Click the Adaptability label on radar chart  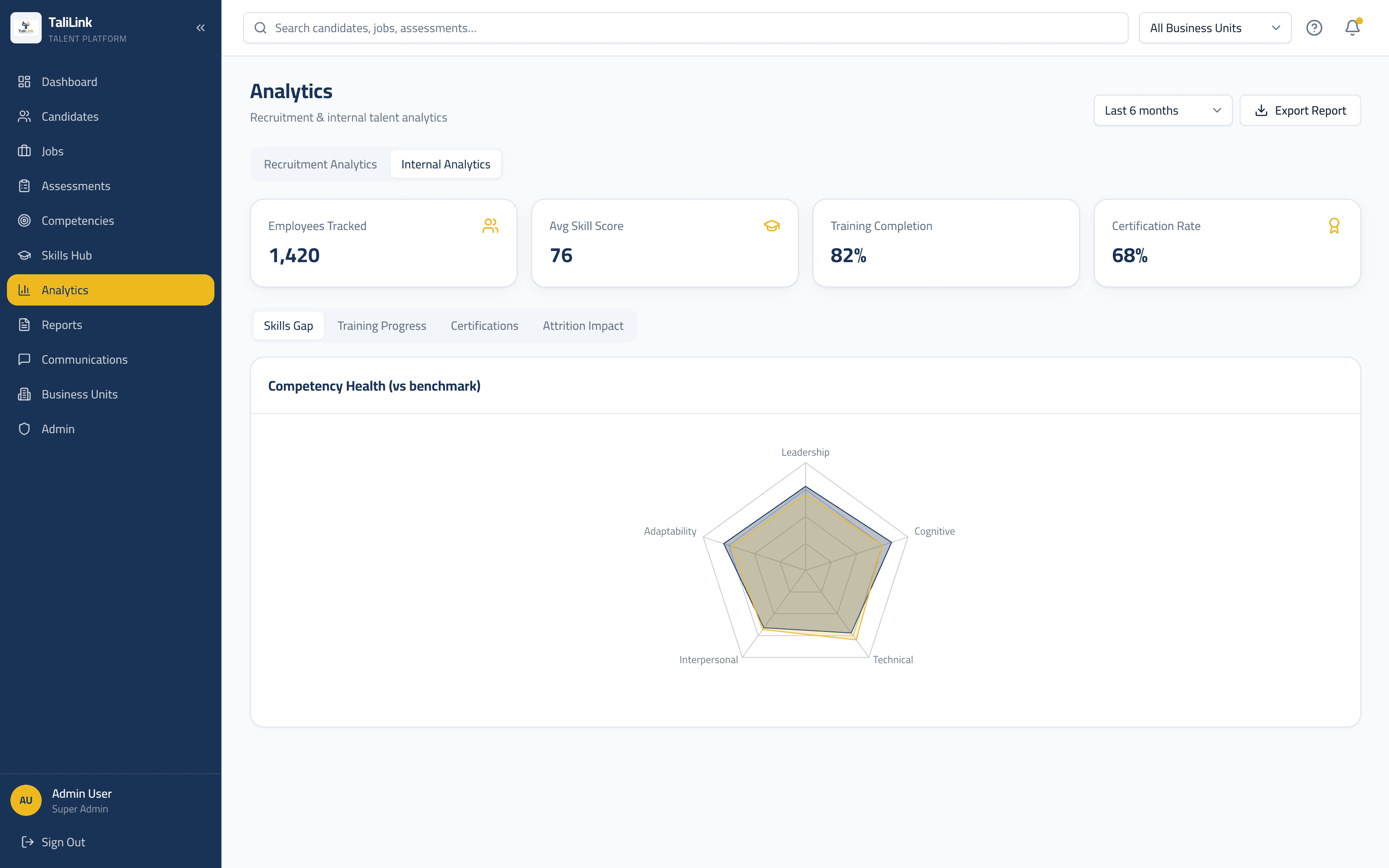670,531
